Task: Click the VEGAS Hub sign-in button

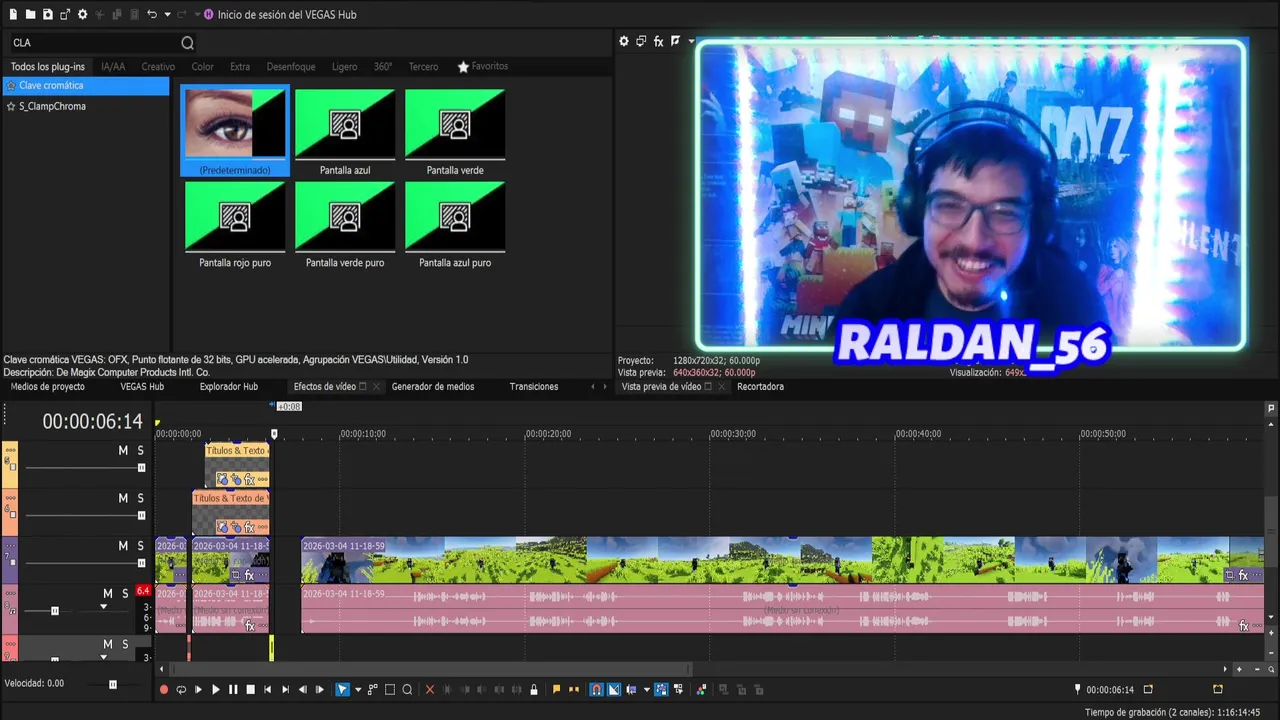Action: pos(279,14)
